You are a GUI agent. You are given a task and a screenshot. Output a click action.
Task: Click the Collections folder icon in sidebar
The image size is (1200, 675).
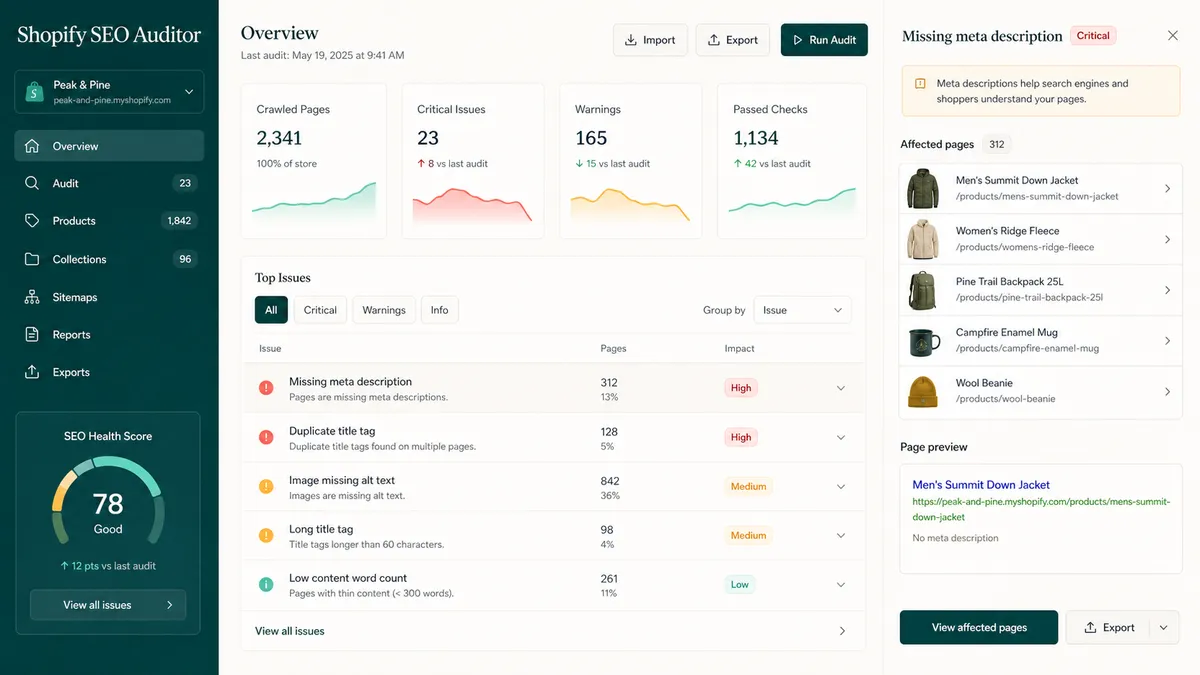click(33, 259)
